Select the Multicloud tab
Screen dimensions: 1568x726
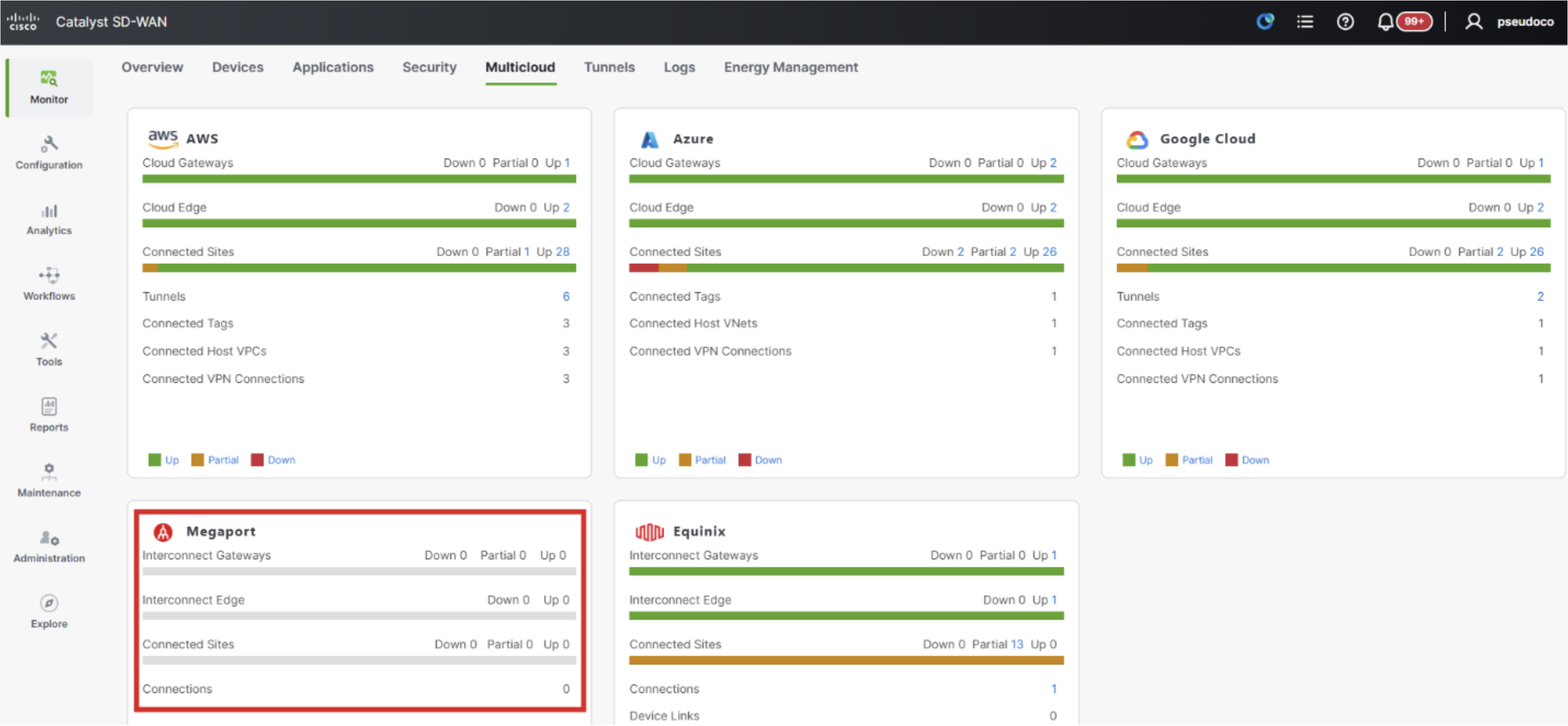(521, 67)
